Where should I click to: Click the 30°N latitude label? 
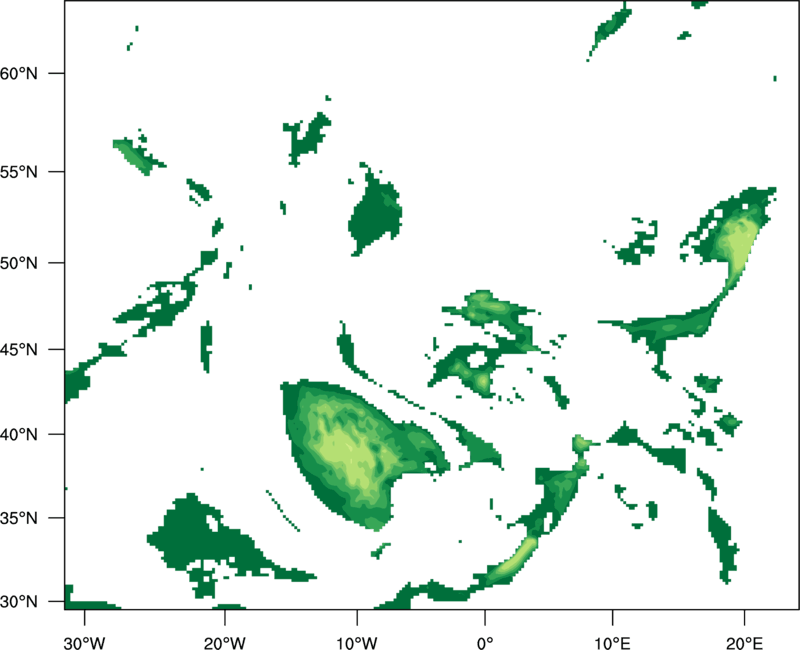point(18,602)
